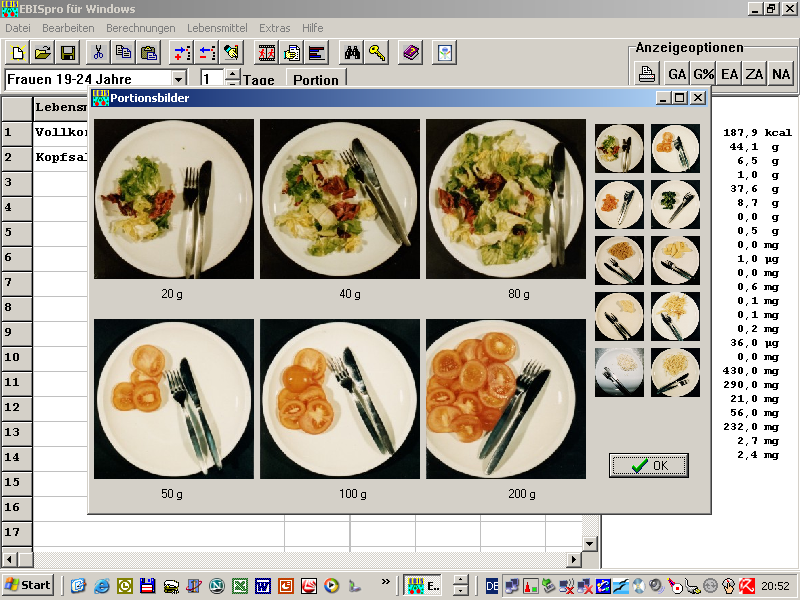Click the open folder toolbar icon
Viewport: 800px width, 600px height.
(x=43, y=53)
